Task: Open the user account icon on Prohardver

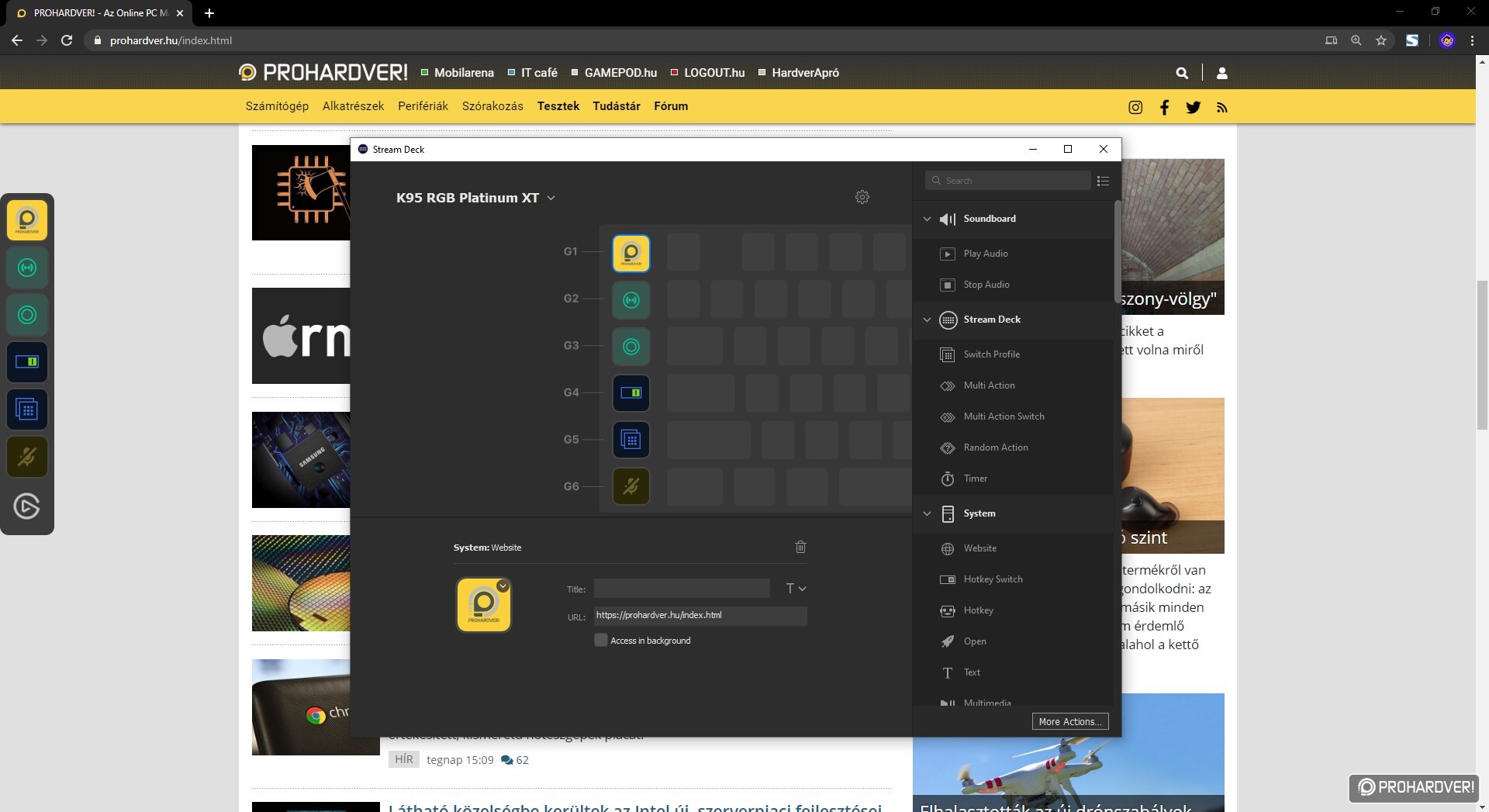Action: click(x=1222, y=73)
